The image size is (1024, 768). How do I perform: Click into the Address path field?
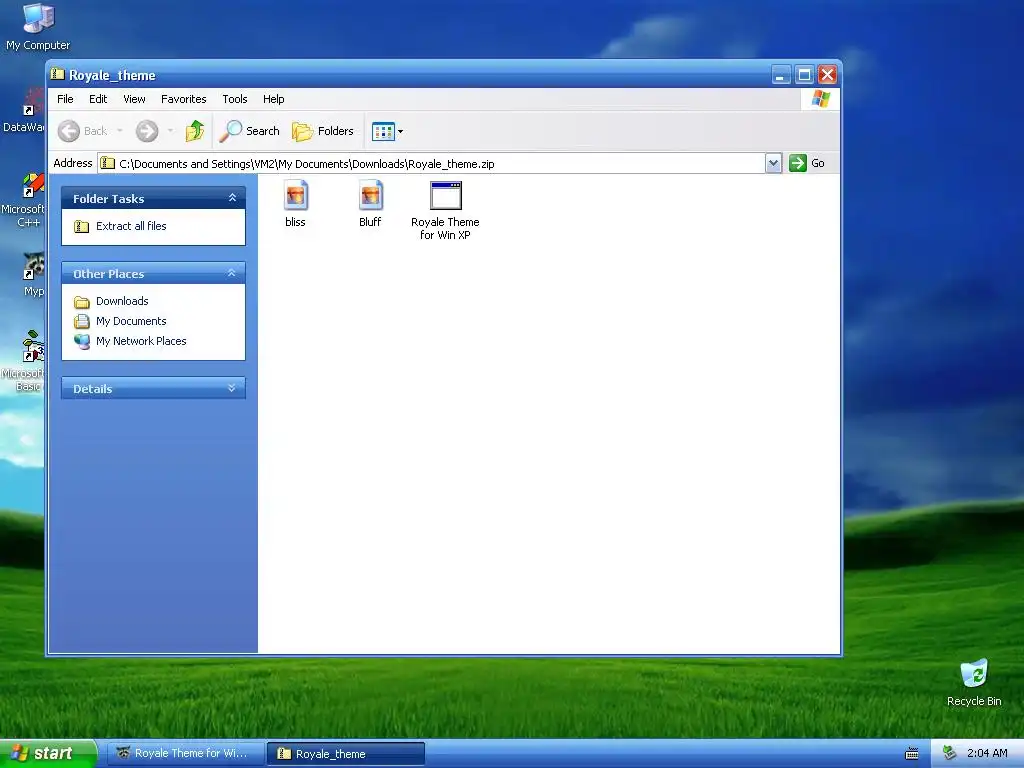coord(432,163)
